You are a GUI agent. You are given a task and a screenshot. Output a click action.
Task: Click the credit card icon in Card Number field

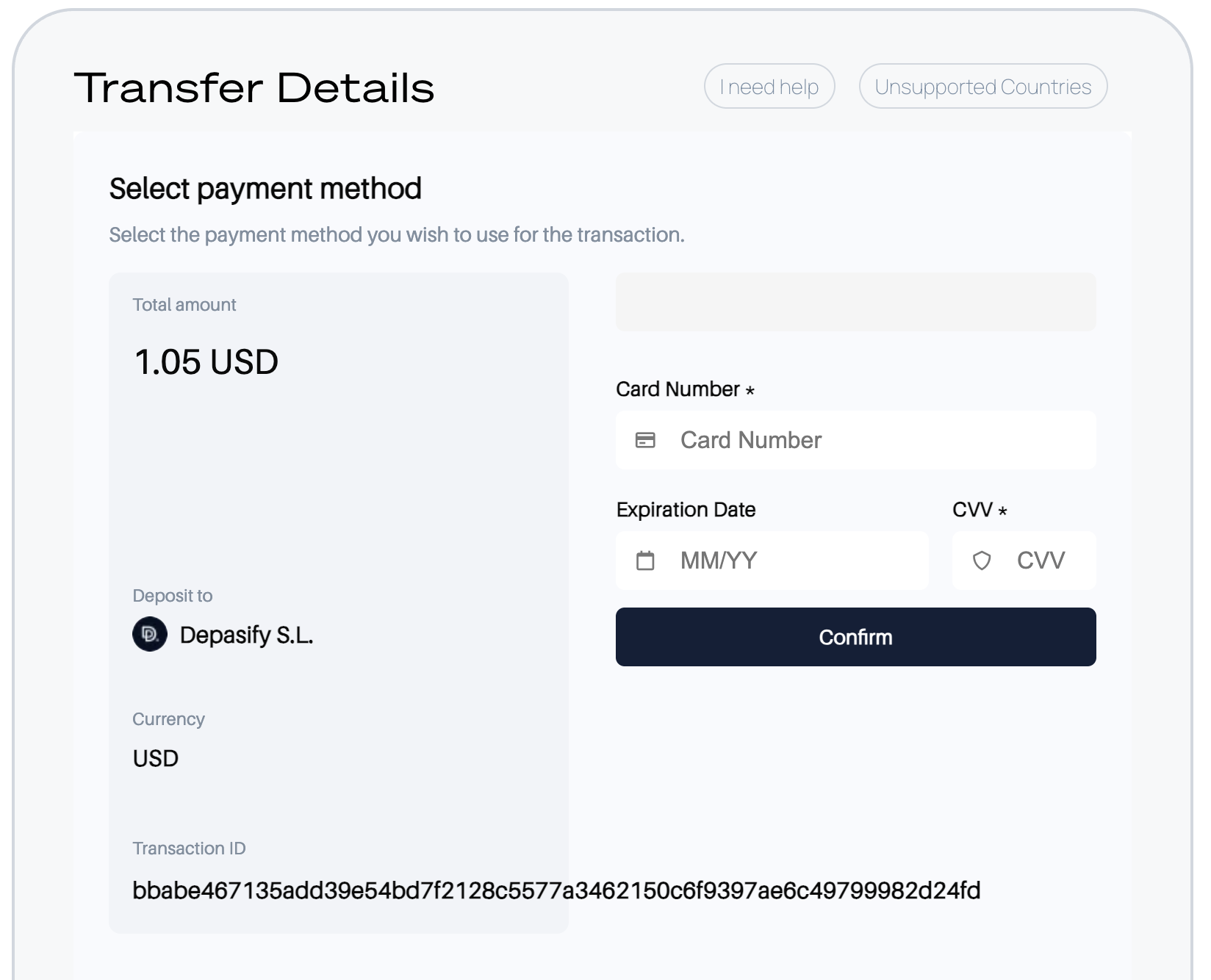pyautogui.click(x=645, y=440)
